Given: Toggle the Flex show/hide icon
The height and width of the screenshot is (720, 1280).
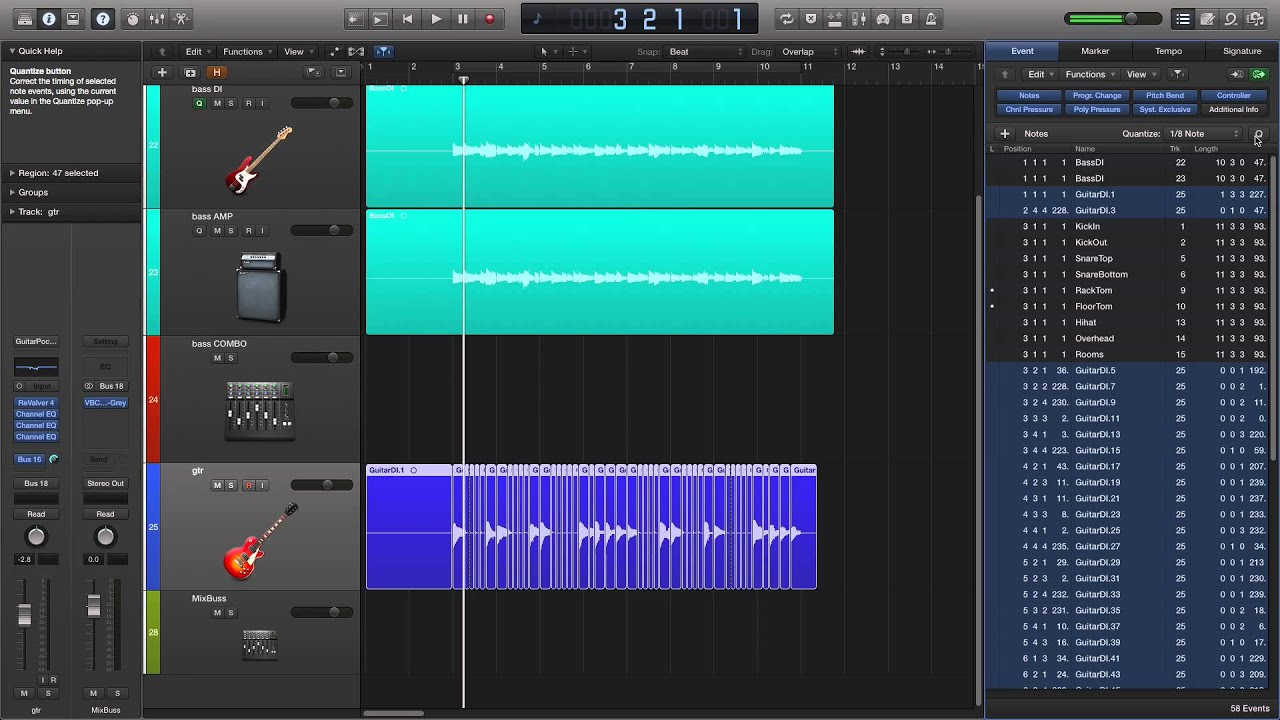Looking at the screenshot, I should [356, 51].
